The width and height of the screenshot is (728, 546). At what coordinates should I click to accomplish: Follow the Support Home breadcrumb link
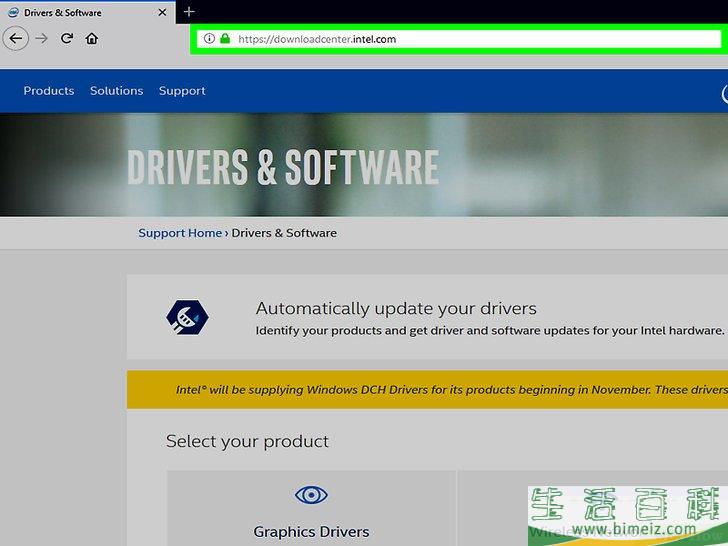pos(180,233)
